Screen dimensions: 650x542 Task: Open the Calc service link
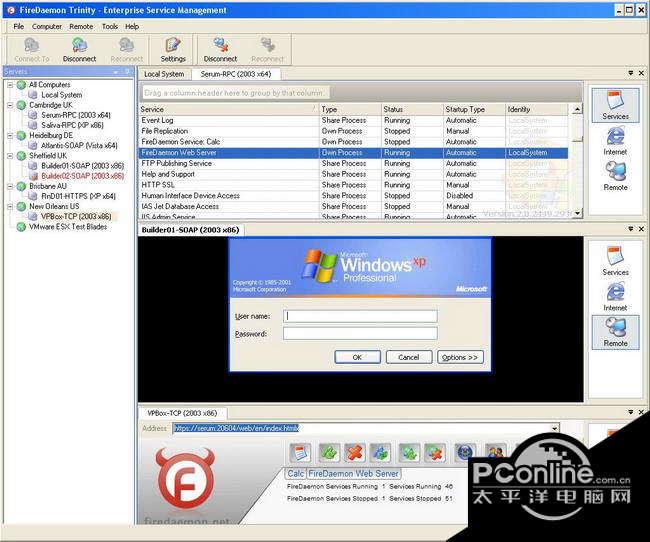click(296, 473)
